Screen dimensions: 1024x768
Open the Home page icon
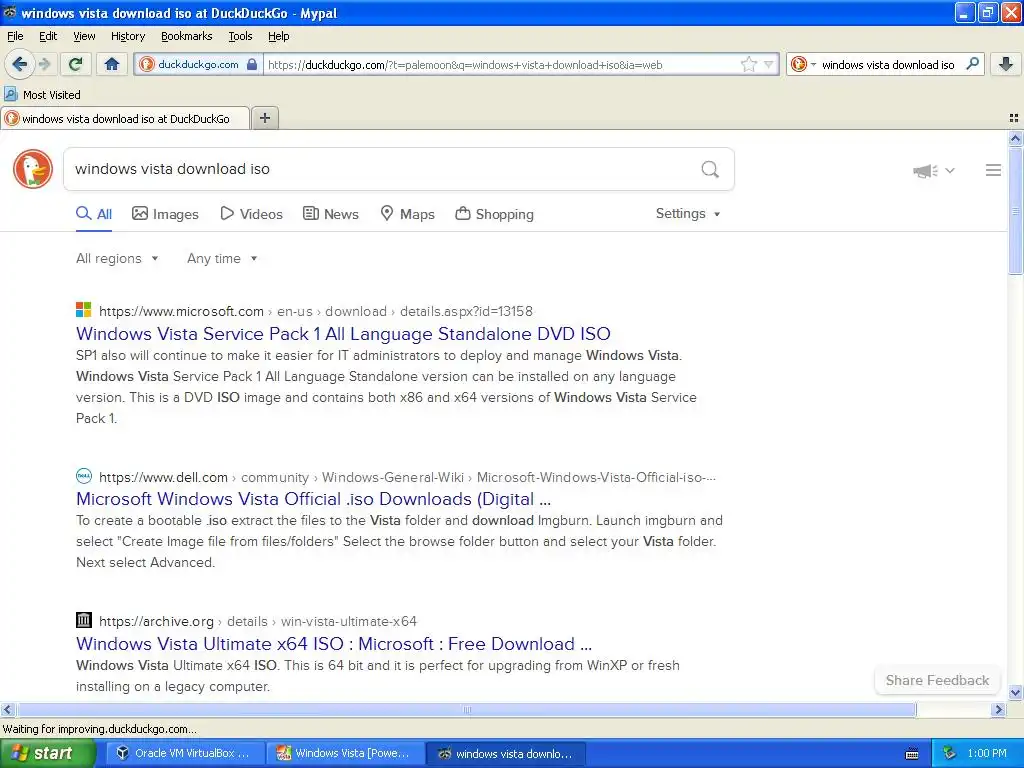point(112,64)
